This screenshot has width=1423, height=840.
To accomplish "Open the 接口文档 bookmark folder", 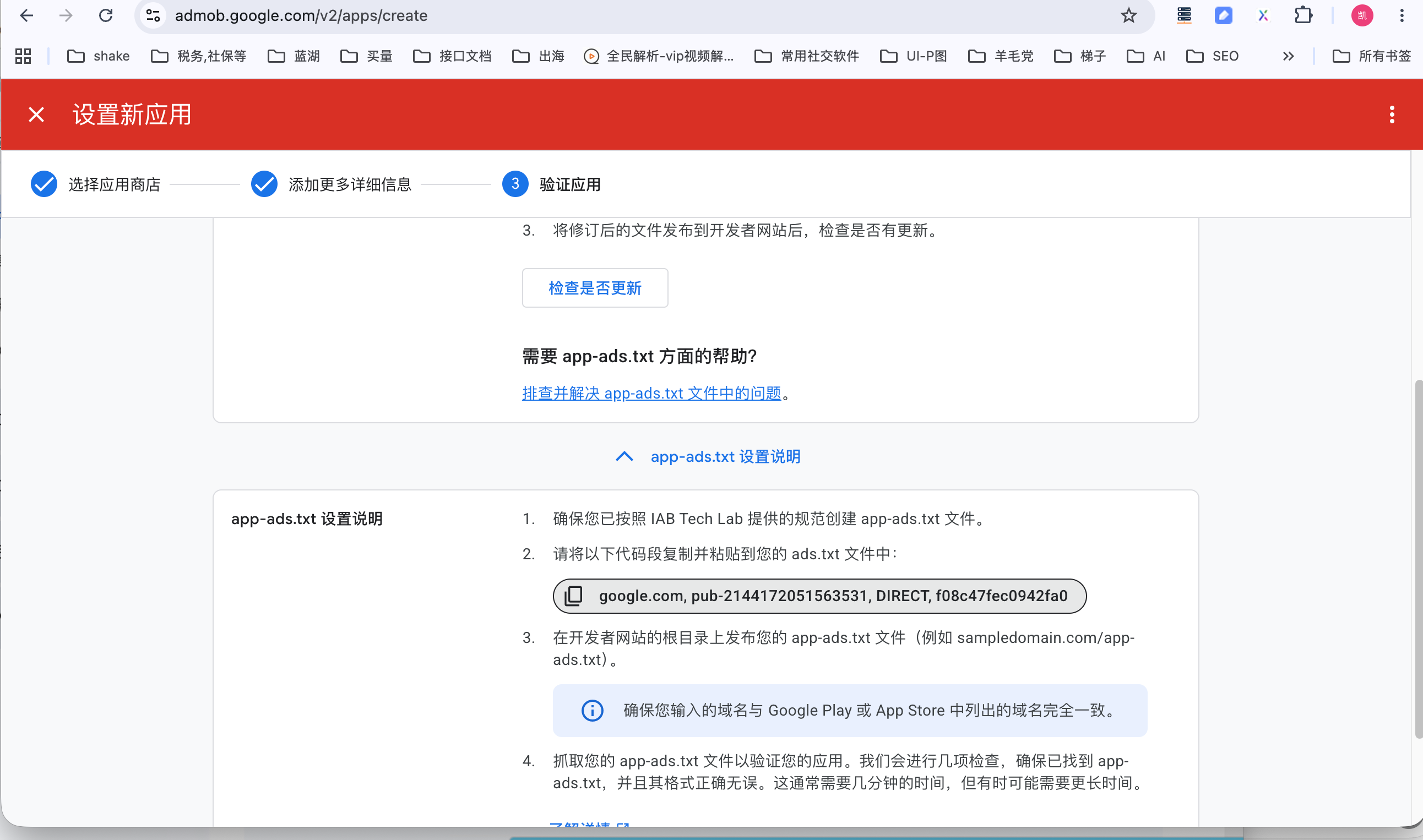I will coord(453,56).
